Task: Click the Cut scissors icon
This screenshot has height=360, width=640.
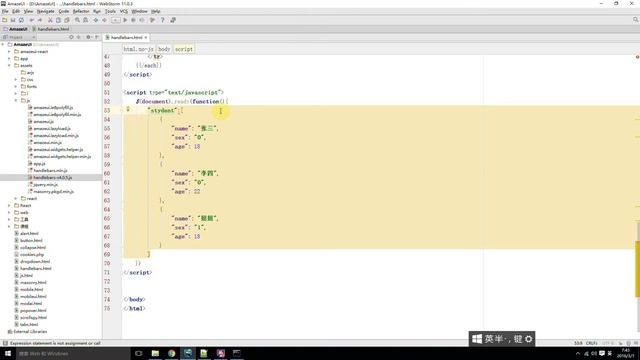Action: [x=50, y=20]
